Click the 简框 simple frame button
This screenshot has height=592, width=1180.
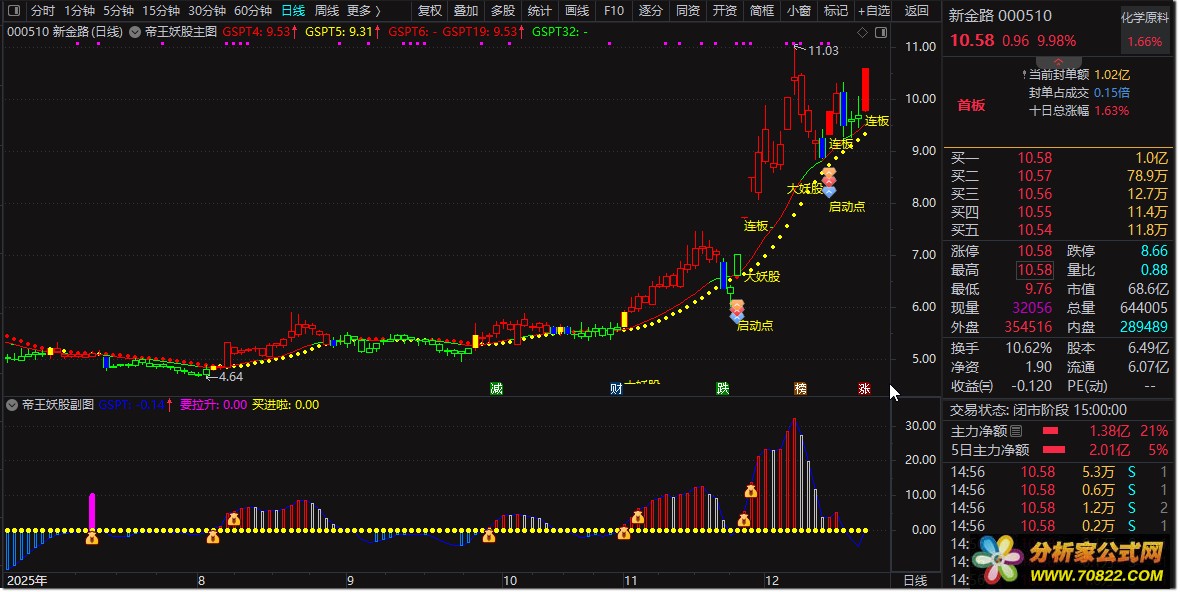click(762, 11)
